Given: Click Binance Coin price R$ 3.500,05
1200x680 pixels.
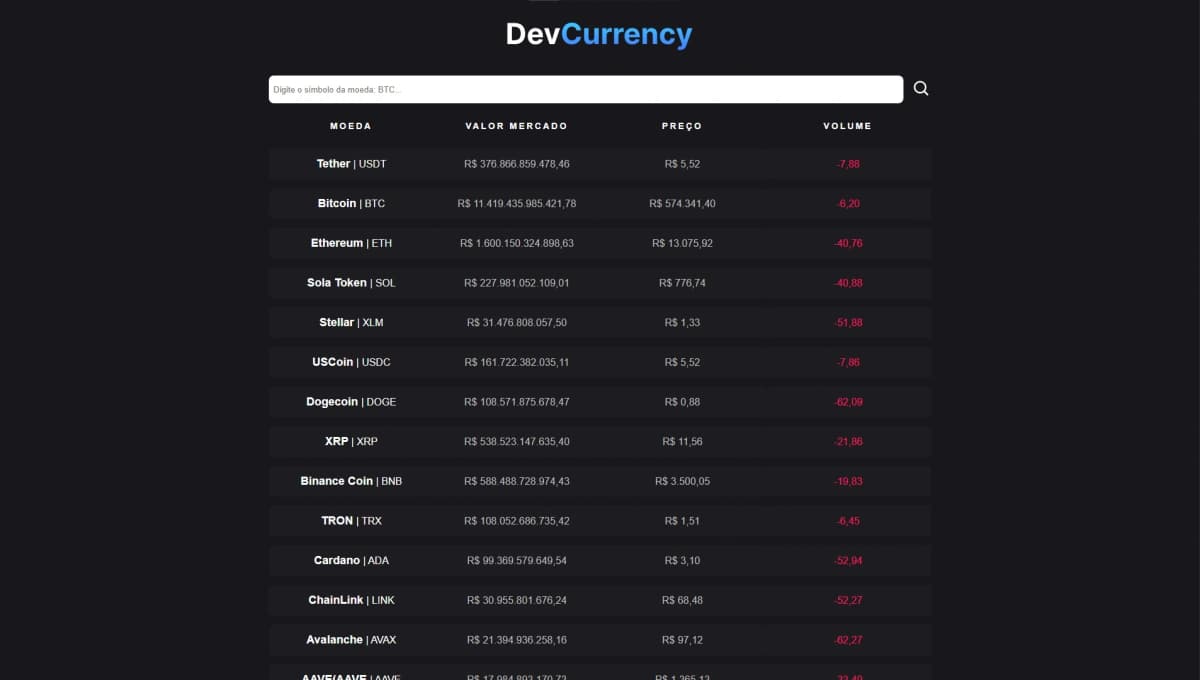Looking at the screenshot, I should [682, 481].
